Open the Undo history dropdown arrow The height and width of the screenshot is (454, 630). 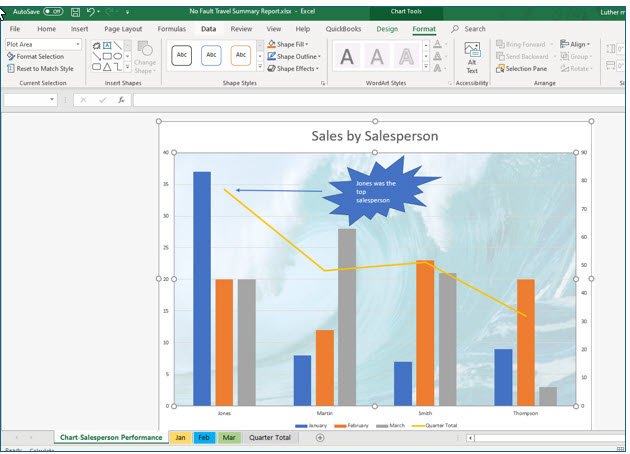point(99,12)
